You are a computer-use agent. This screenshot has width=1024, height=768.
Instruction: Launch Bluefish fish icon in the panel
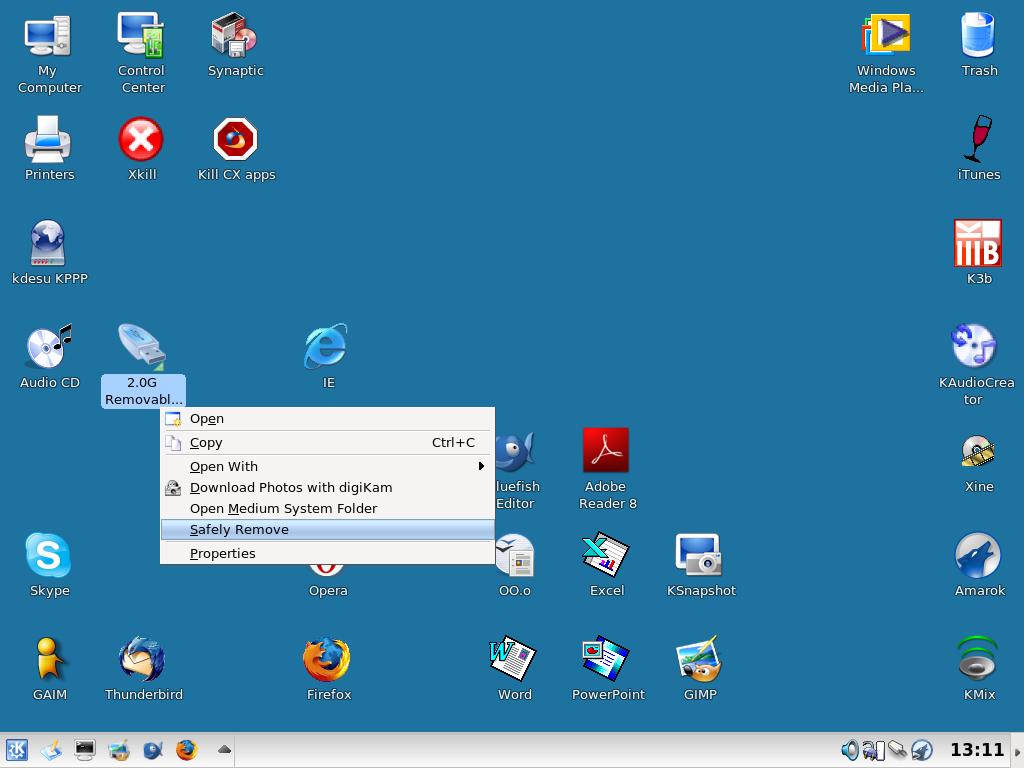coord(153,750)
